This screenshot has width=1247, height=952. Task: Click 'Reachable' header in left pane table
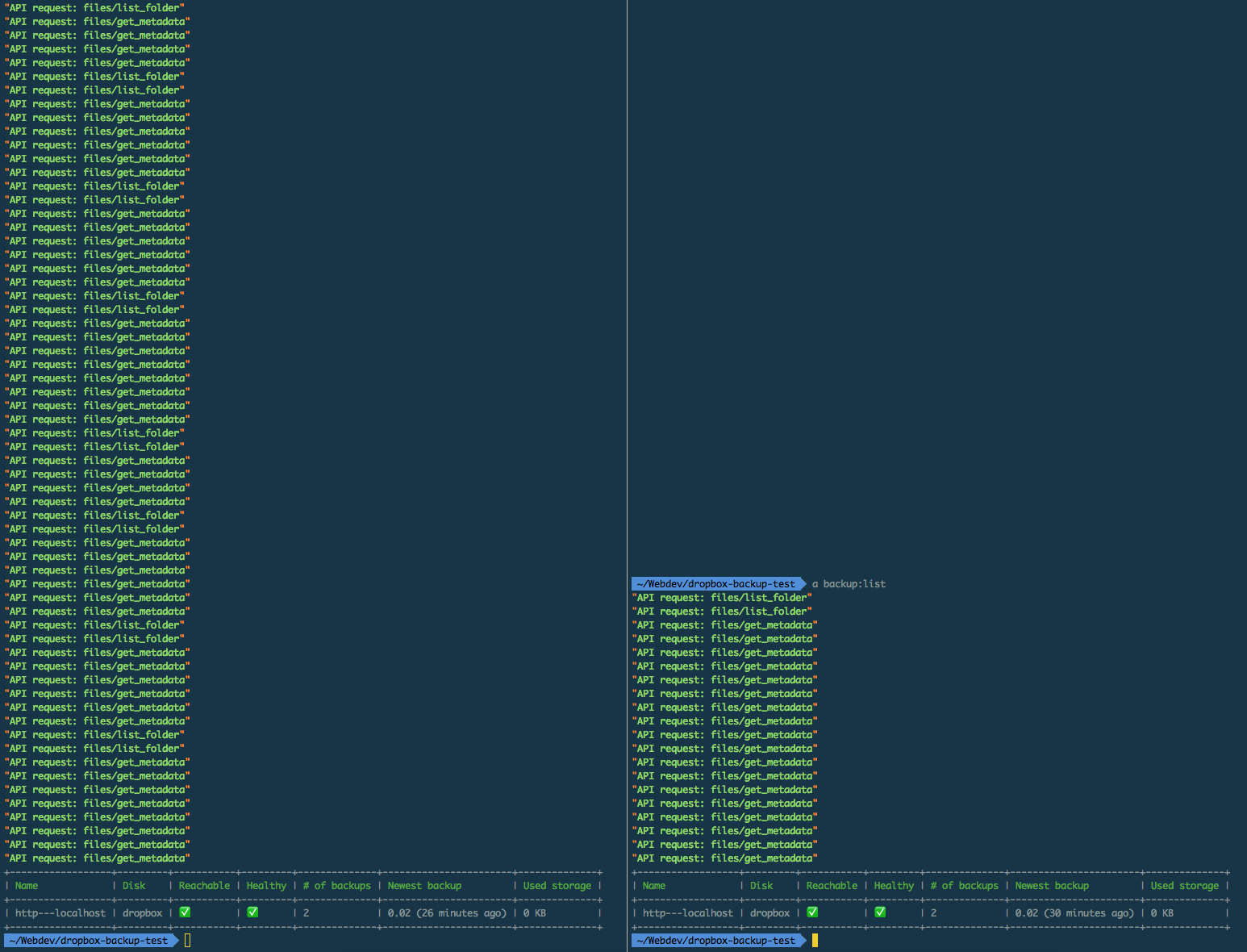204,886
